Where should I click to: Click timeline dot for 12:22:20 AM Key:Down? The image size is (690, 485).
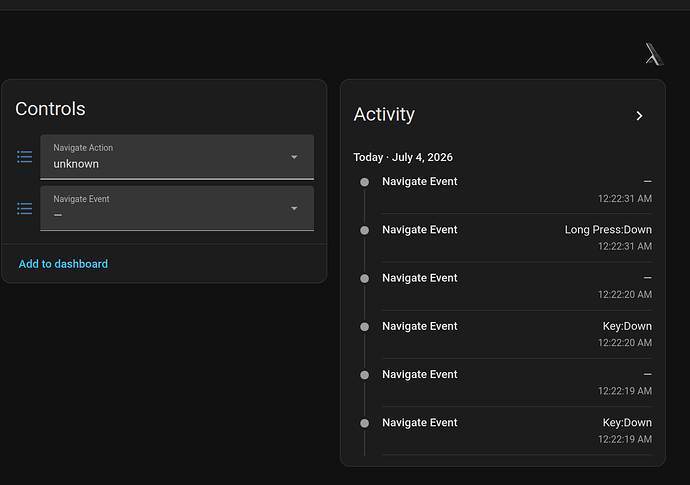point(364,327)
